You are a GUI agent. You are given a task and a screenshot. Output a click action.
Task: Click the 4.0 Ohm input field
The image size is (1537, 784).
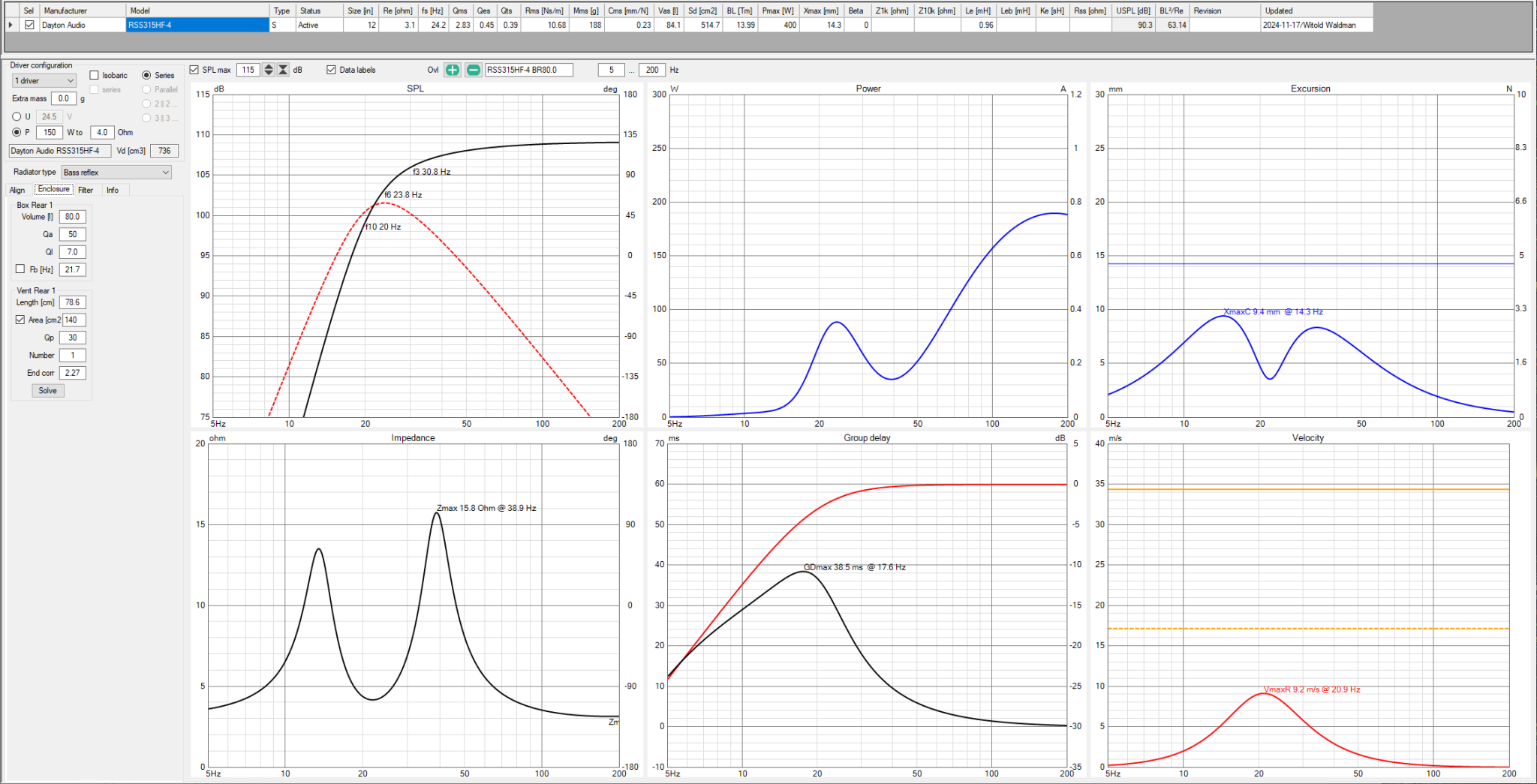[x=102, y=132]
